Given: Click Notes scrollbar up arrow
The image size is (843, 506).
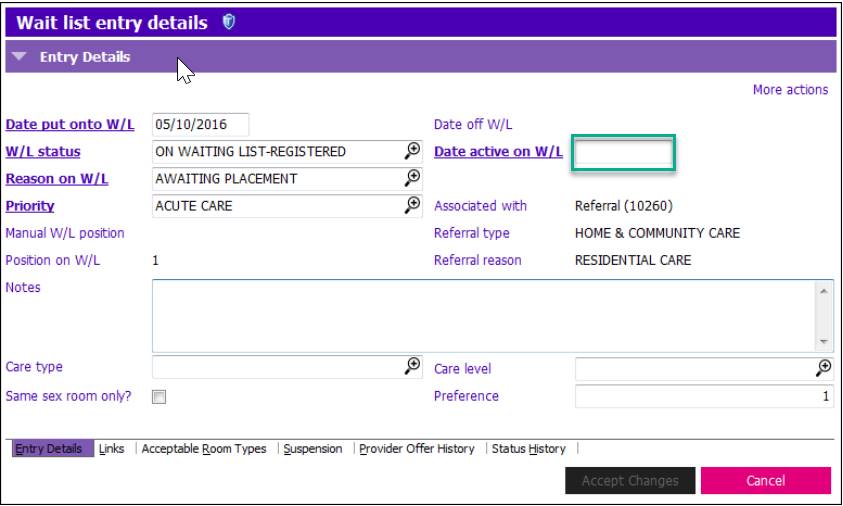Looking at the screenshot, I should click(824, 291).
